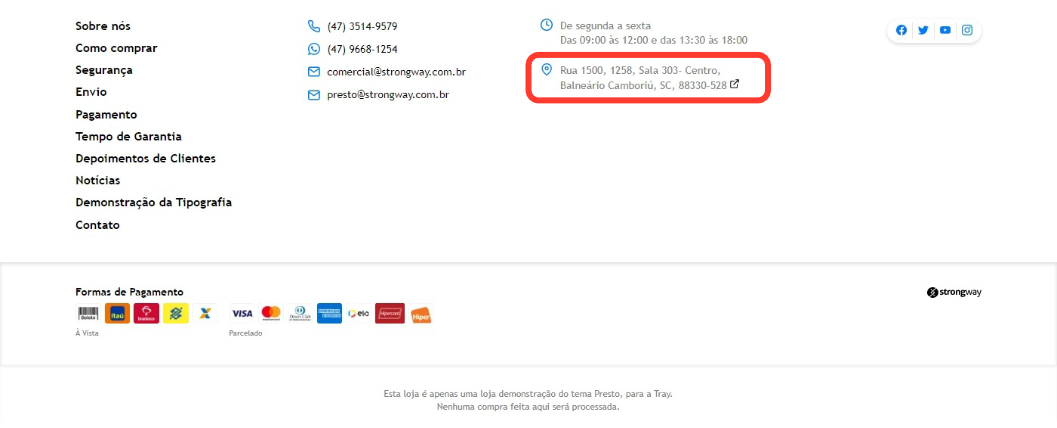Go to the Notícias page

98,181
